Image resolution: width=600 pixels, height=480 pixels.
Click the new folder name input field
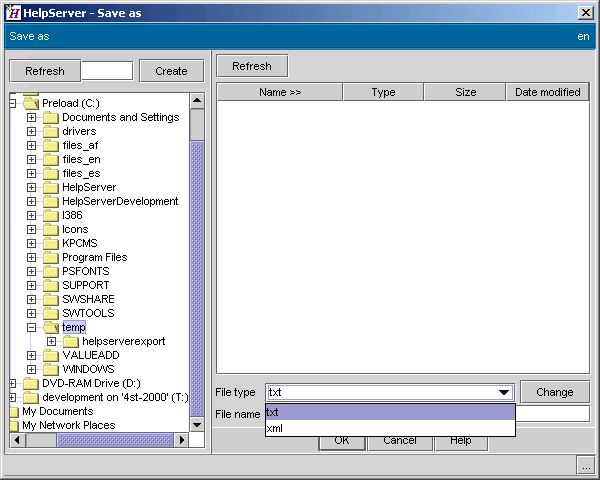pos(107,71)
